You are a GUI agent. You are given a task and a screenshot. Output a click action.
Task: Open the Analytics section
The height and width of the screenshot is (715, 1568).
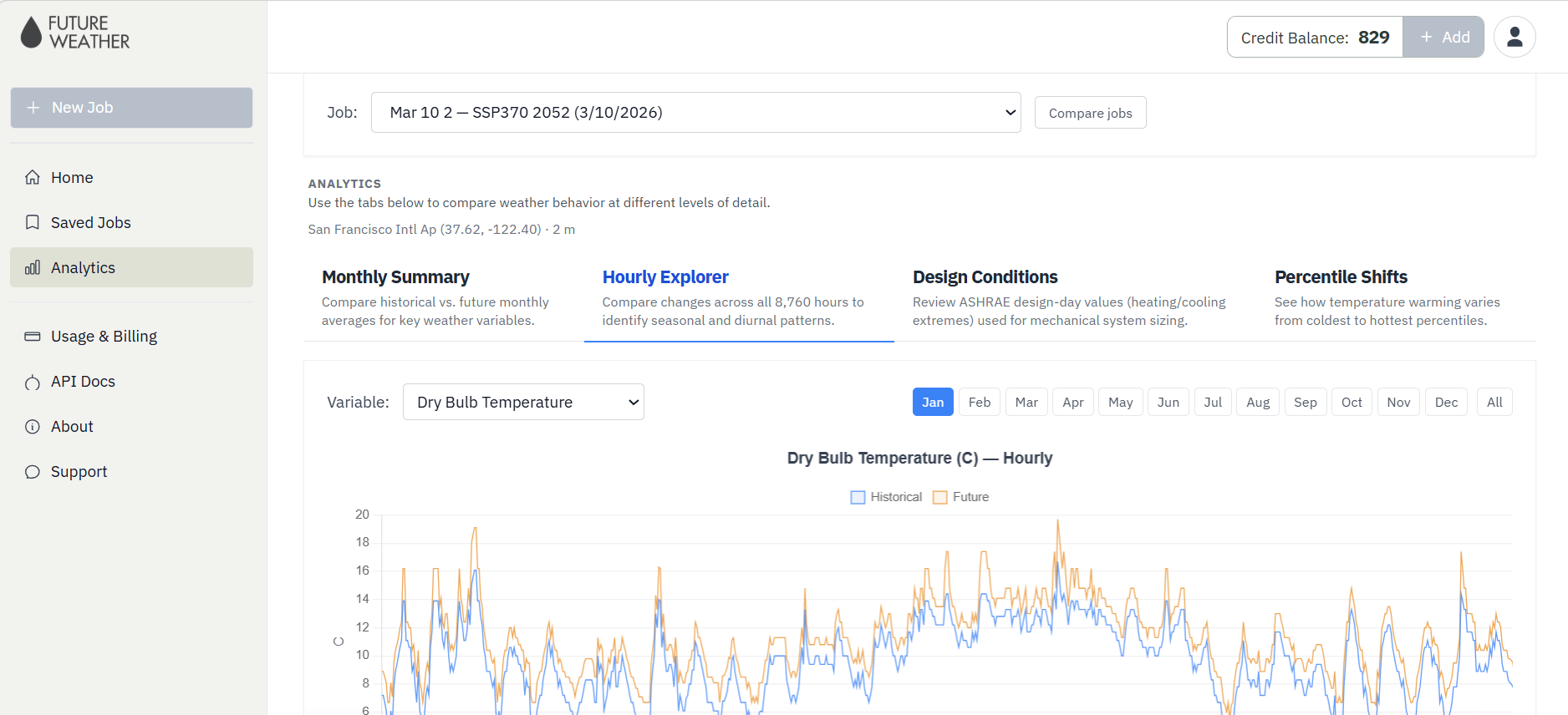tap(131, 267)
